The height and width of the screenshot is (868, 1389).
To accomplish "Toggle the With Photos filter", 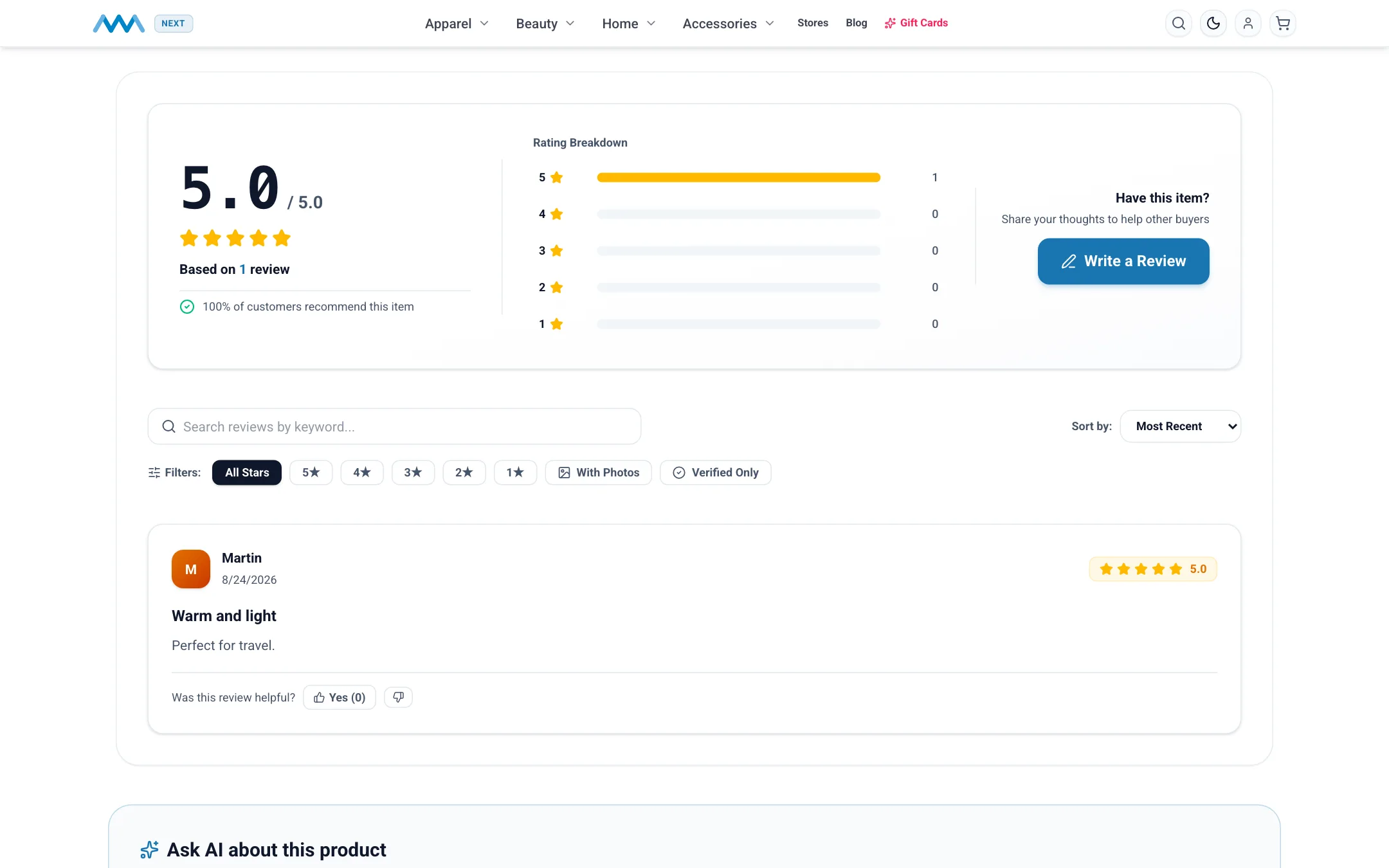I will coord(599,473).
